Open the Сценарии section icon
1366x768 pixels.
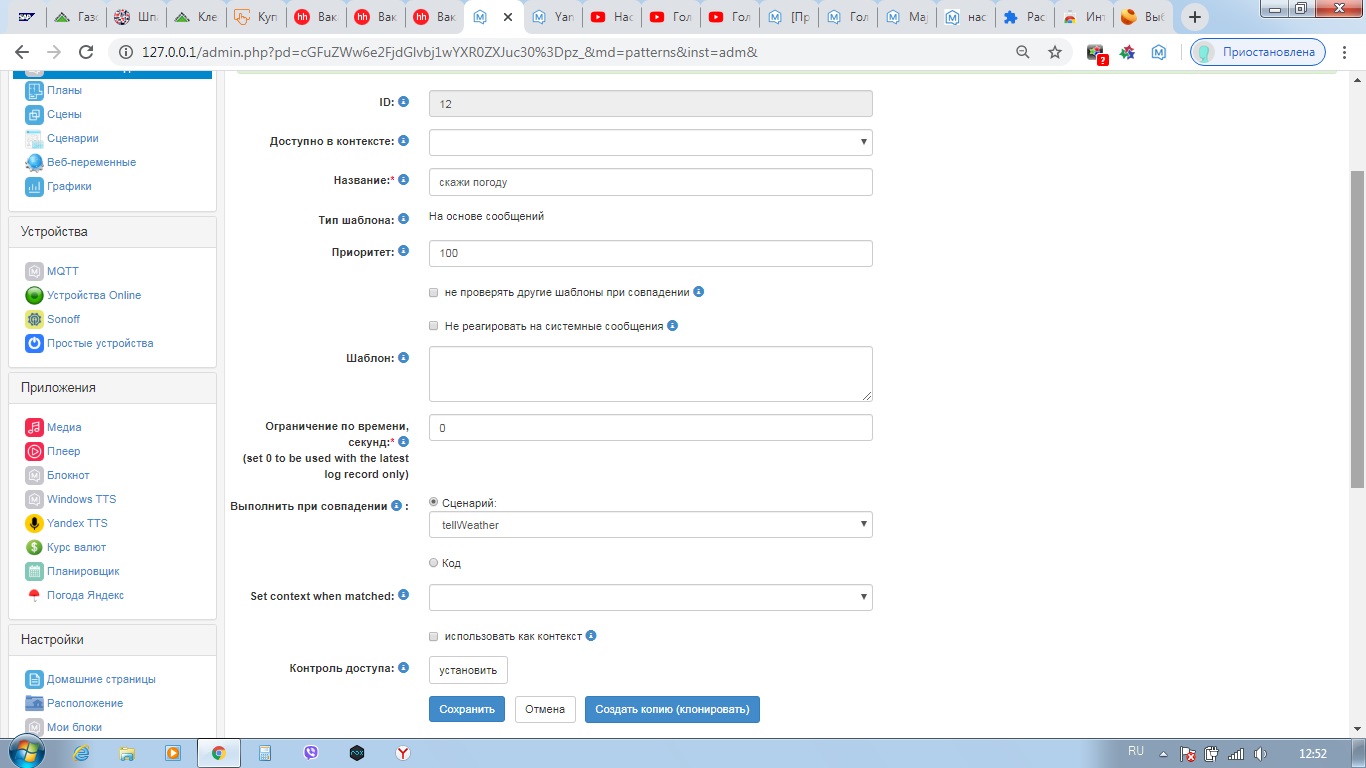(34, 138)
